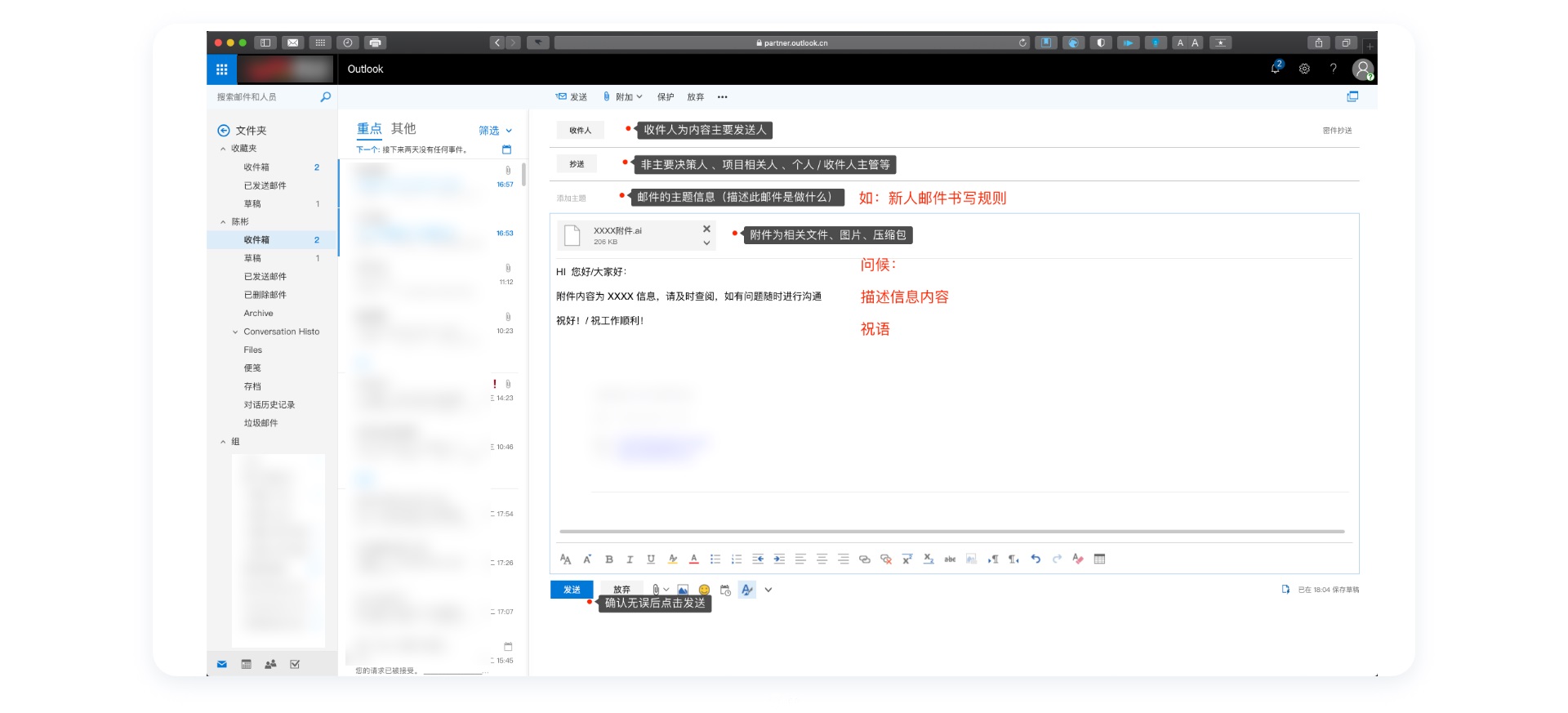Apply bold formatting
This screenshot has height=713, width=1568.
click(608, 559)
